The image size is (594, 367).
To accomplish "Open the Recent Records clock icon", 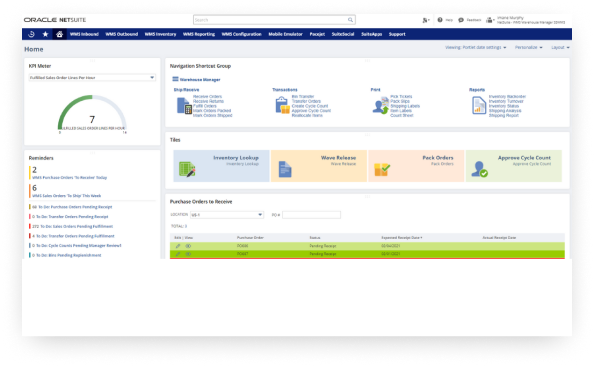I will pos(31,34).
